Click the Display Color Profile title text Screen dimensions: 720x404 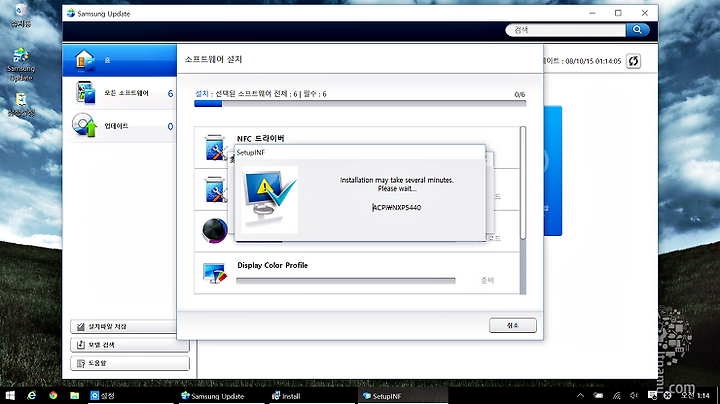(272, 265)
